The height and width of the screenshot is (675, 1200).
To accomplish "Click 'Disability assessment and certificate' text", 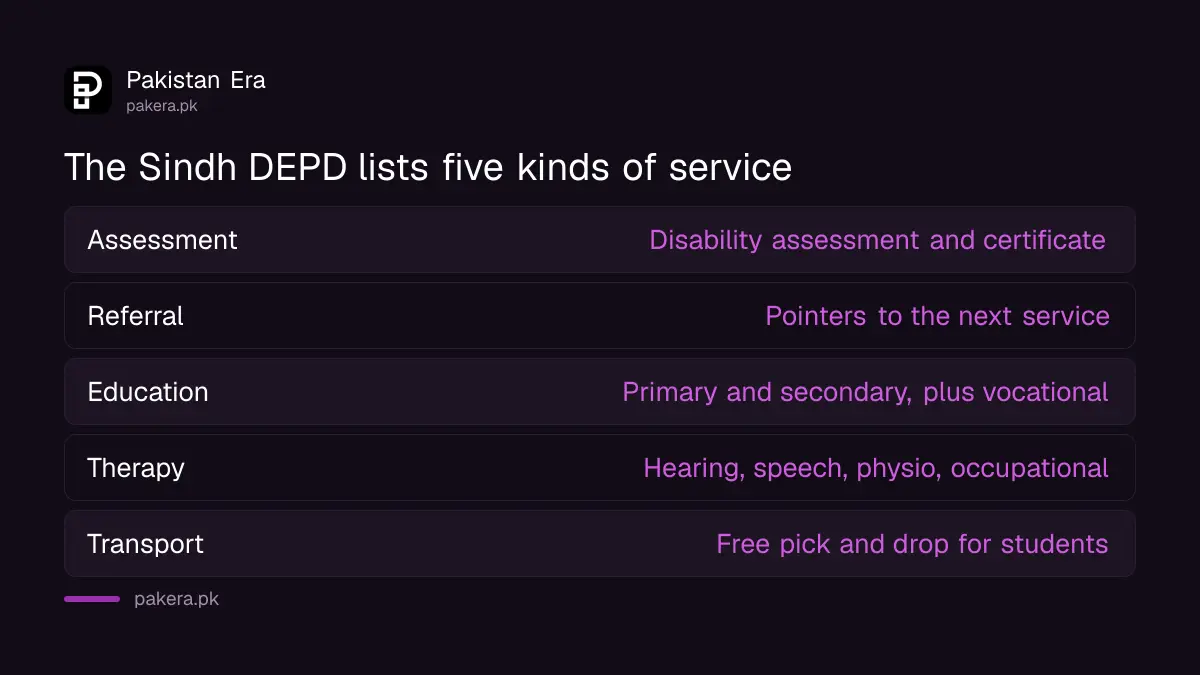I will coord(877,240).
